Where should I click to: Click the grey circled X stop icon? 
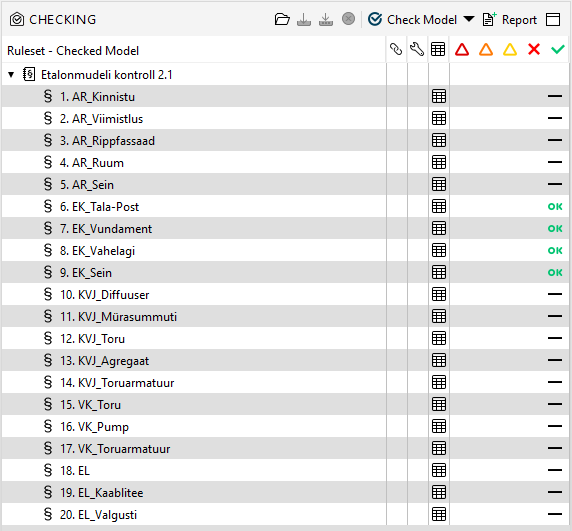tap(348, 19)
